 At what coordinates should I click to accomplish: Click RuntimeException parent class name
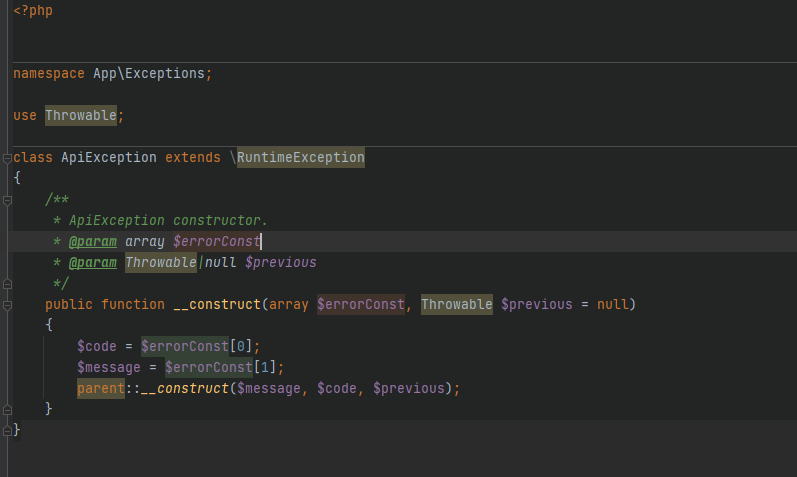tap(300, 158)
